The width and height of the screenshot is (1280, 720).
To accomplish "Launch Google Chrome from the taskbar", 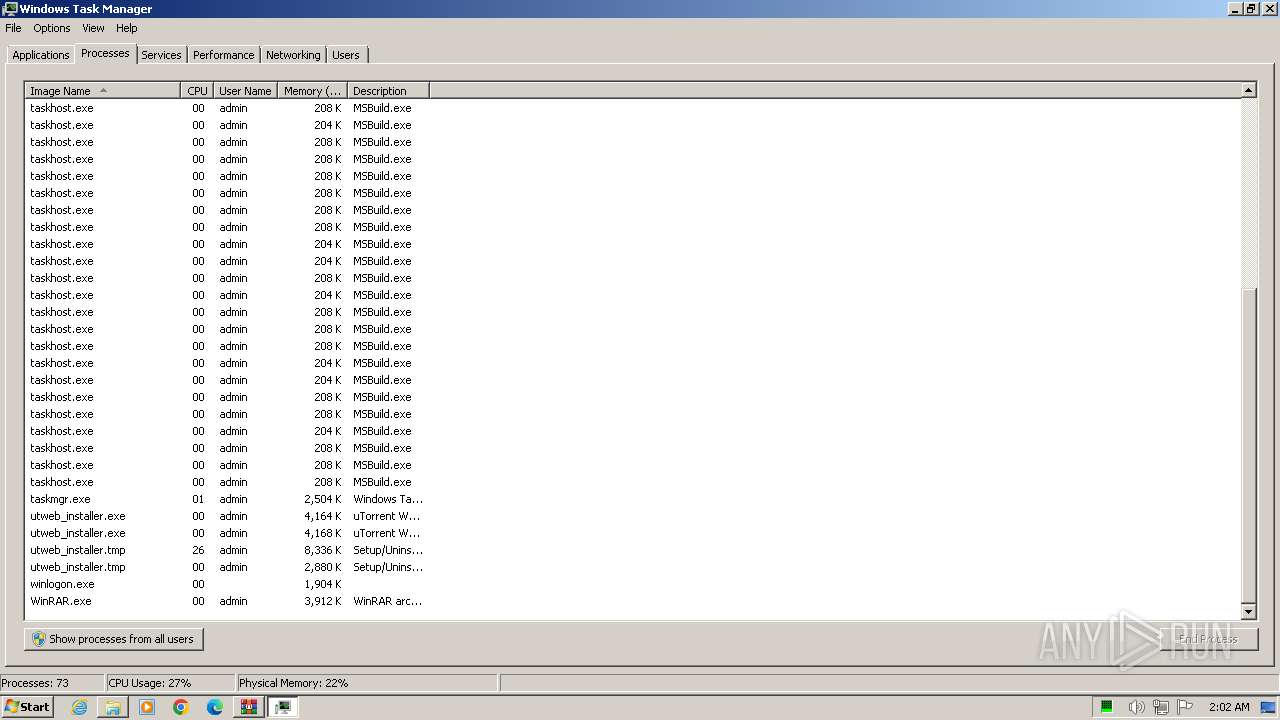I will [181, 707].
